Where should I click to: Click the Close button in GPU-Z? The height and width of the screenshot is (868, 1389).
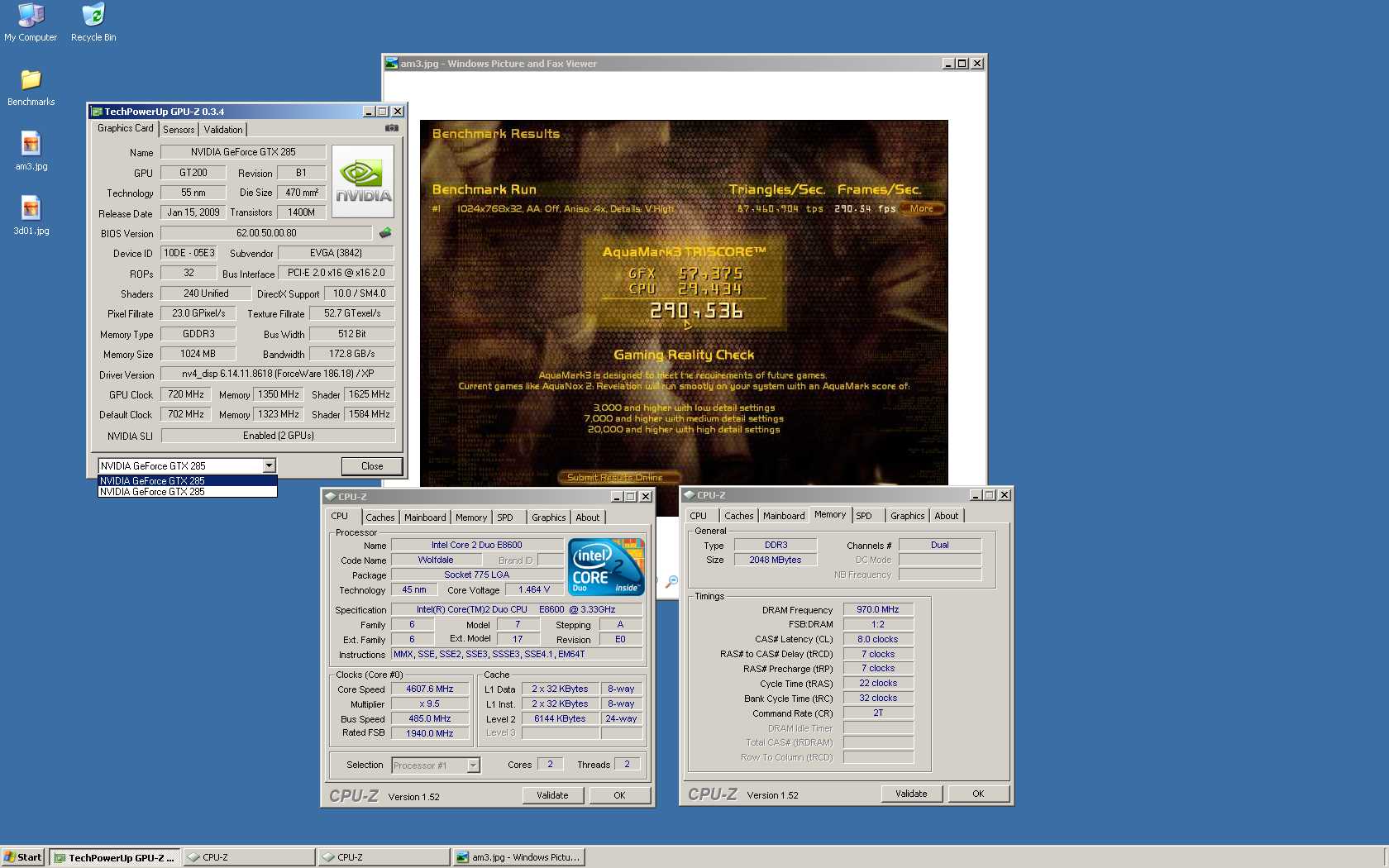(x=372, y=466)
